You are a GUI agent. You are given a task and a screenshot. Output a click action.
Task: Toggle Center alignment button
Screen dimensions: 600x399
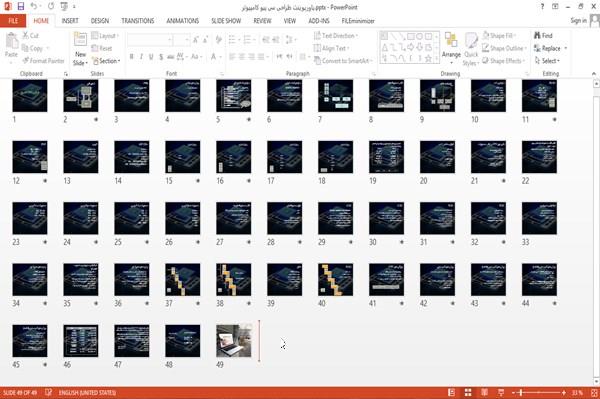[242, 57]
